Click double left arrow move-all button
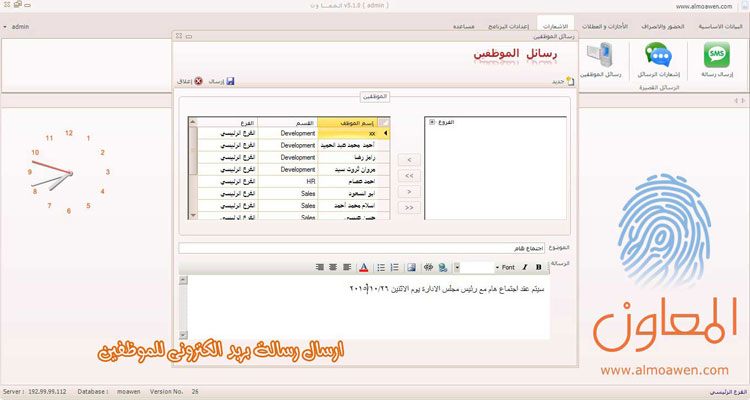The width and height of the screenshot is (750, 400). 409,176
